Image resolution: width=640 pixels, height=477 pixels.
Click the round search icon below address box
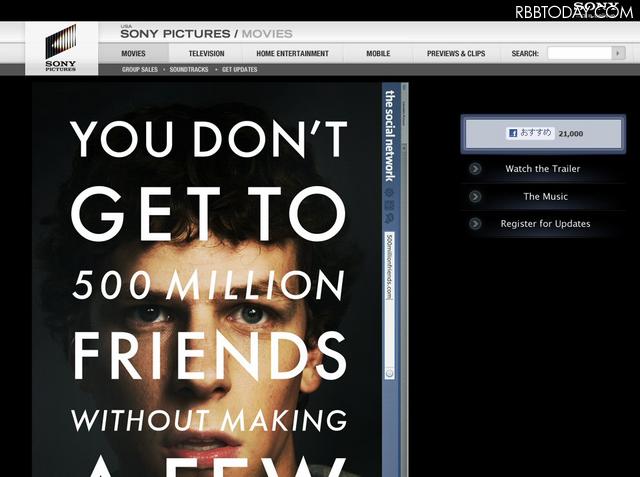coord(390,373)
